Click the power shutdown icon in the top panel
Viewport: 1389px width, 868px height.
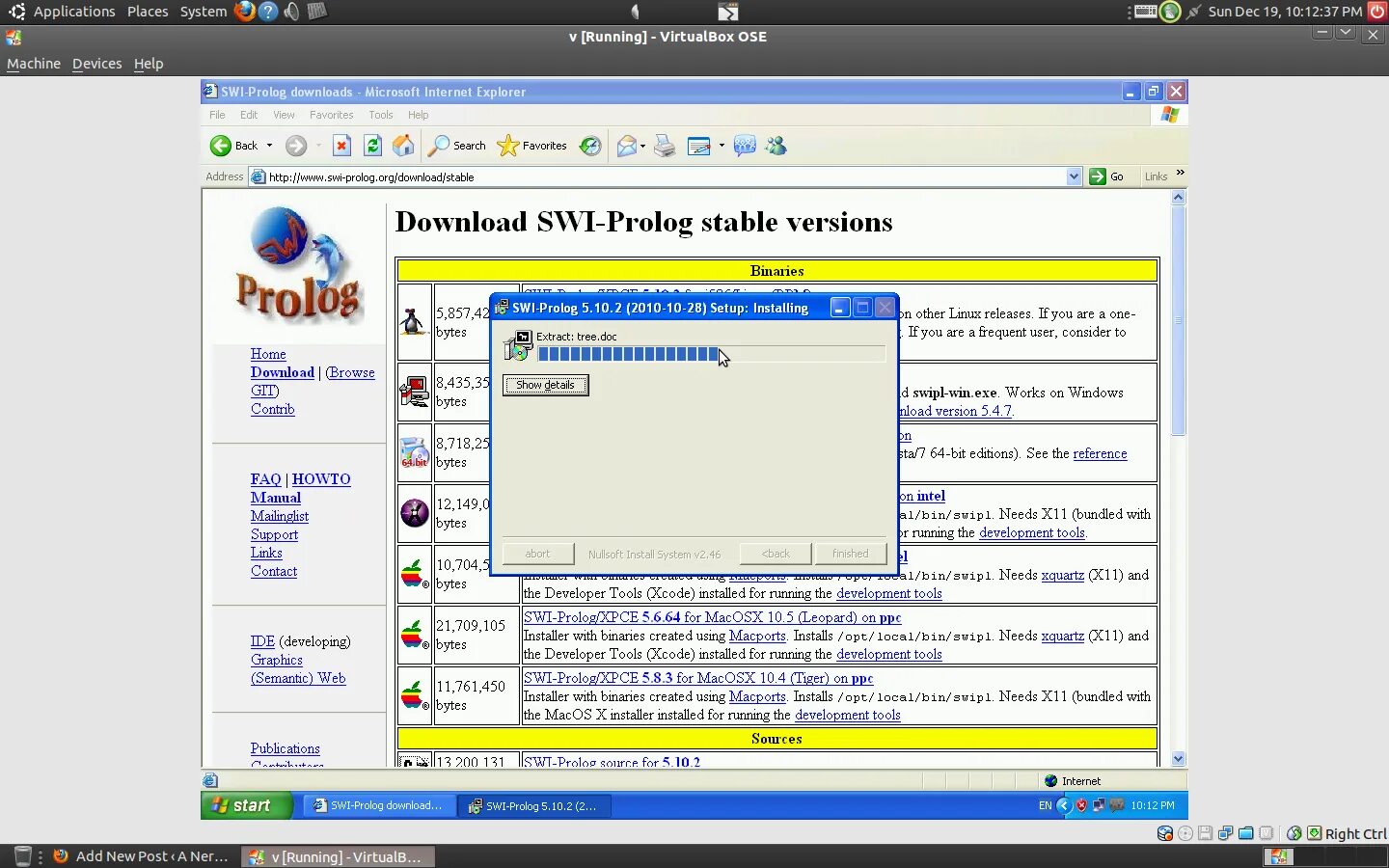[1376, 12]
